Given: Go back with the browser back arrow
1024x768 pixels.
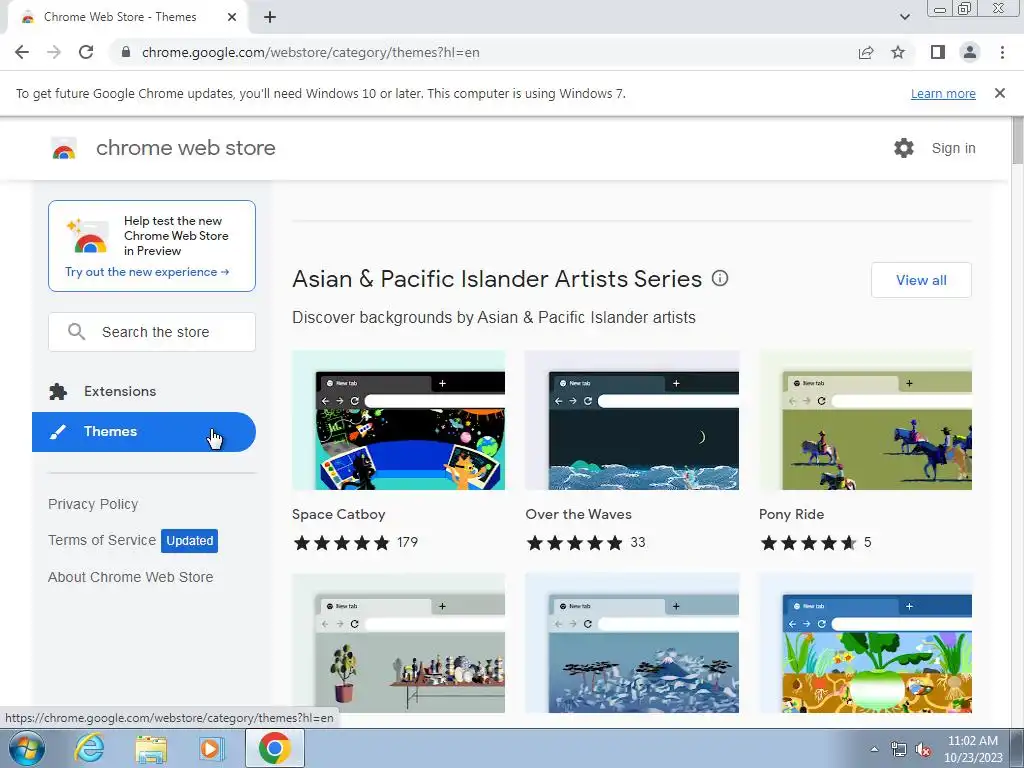Looking at the screenshot, I should (x=22, y=52).
